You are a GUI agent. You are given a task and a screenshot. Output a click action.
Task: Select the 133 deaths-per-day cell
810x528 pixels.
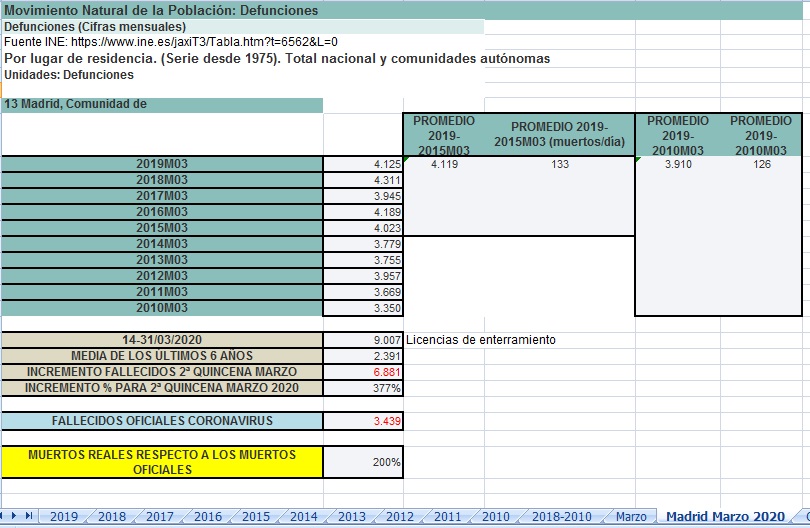coord(559,164)
